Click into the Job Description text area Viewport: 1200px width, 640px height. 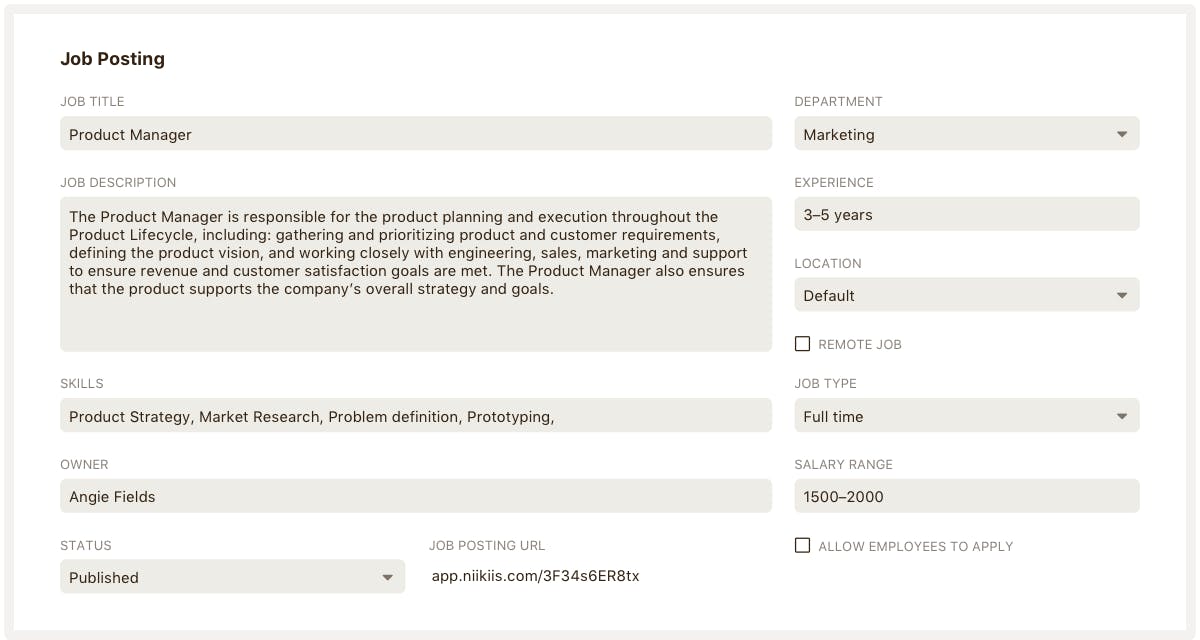tap(415, 274)
